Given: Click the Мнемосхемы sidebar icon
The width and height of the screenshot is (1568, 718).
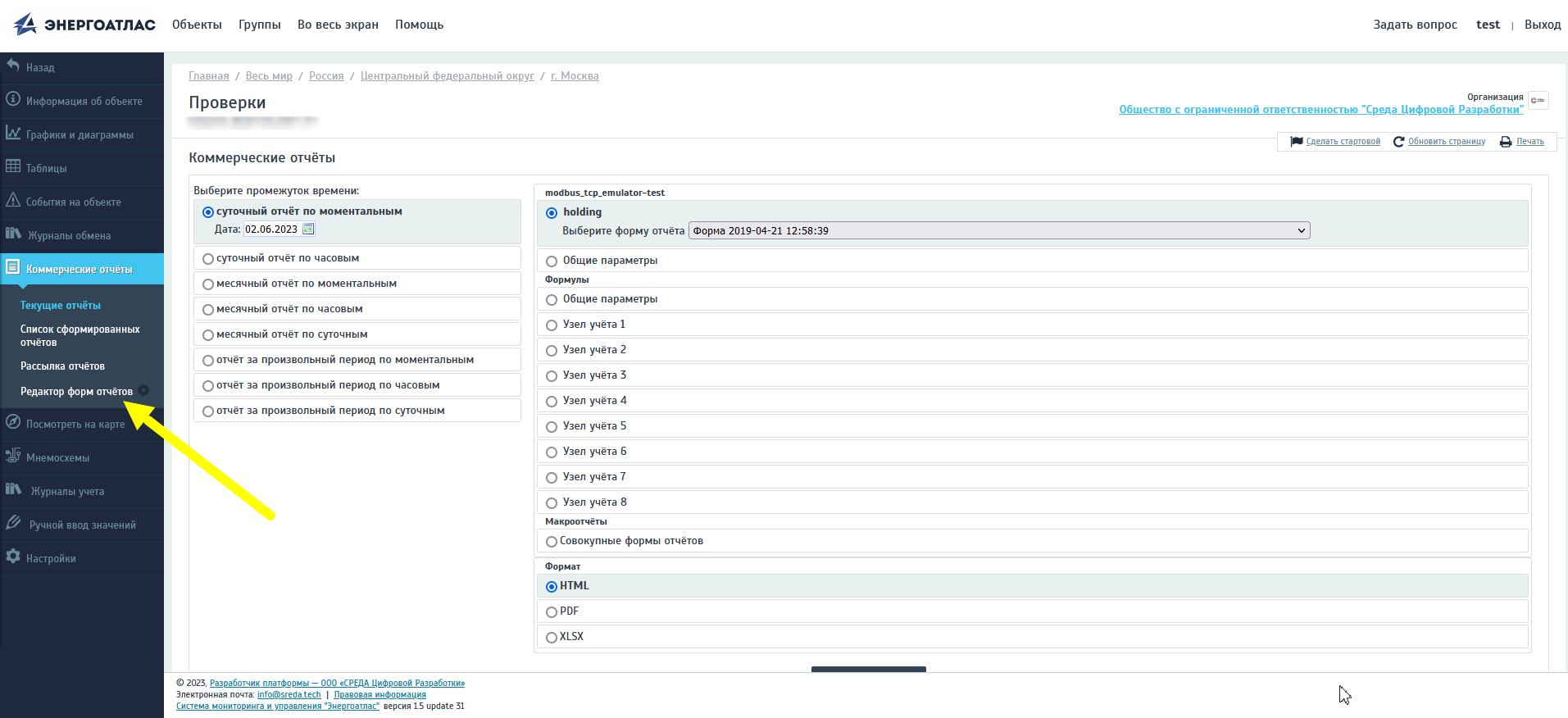Looking at the screenshot, I should coord(13,456).
